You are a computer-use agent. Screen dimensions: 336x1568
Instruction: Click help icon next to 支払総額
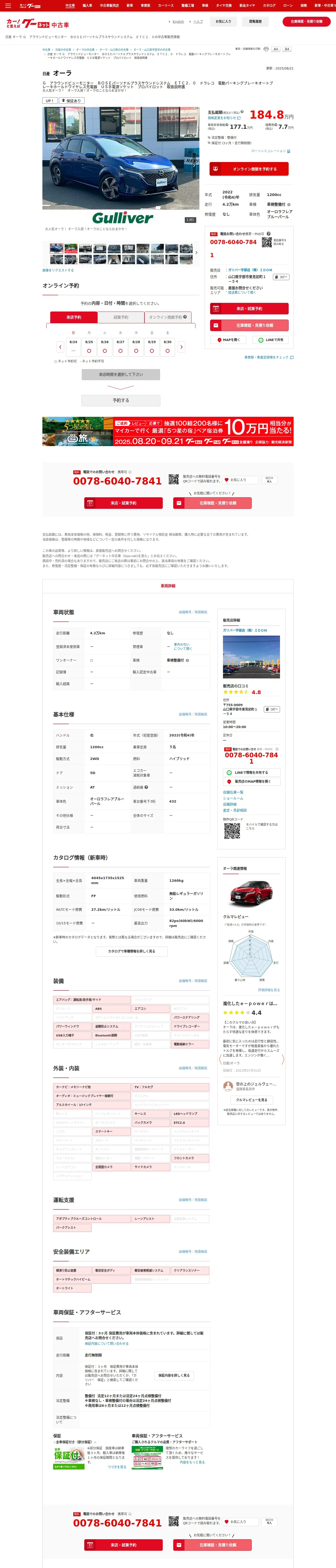[x=242, y=112]
